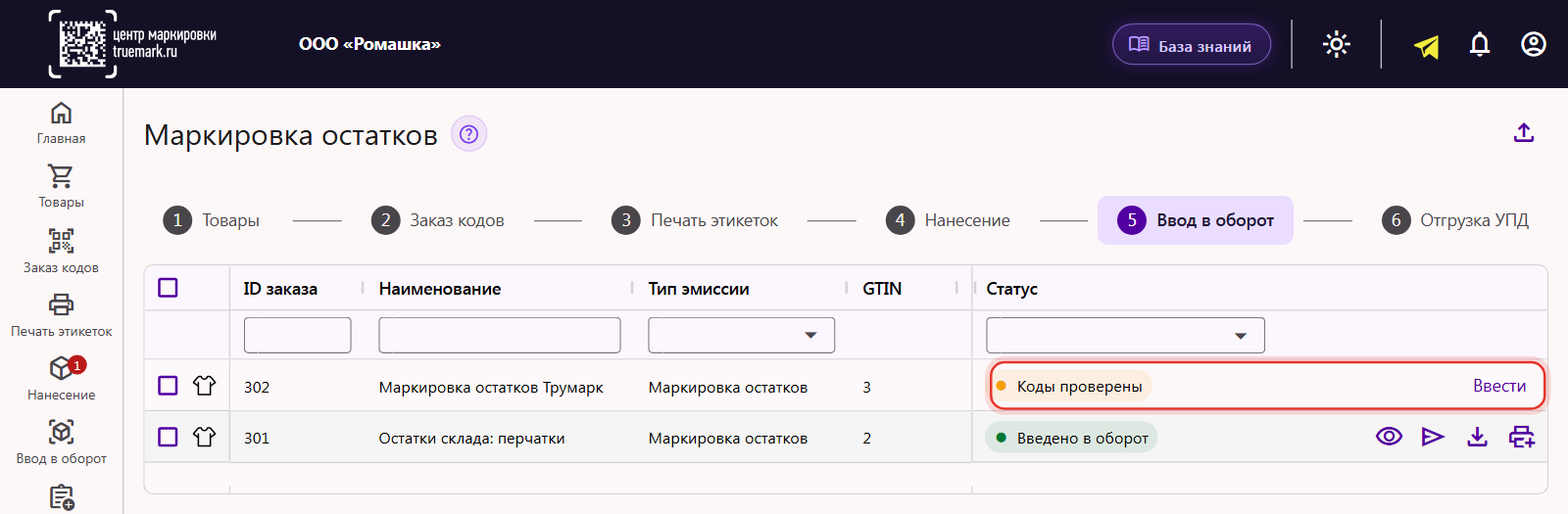1568x514 pixels.
Task: Click the shirt icon in row 301
Action: [204, 437]
